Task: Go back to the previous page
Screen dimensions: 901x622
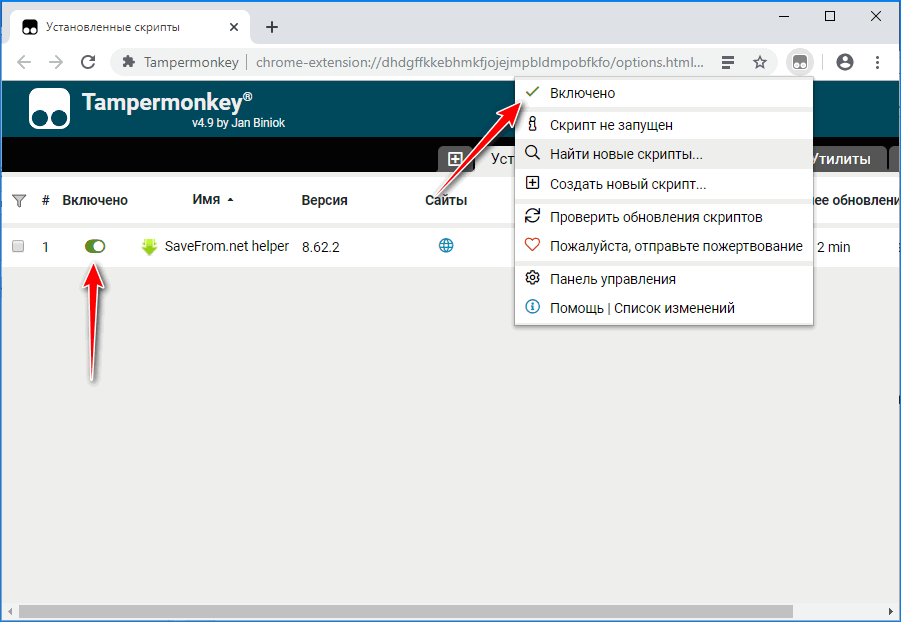Action: point(24,62)
